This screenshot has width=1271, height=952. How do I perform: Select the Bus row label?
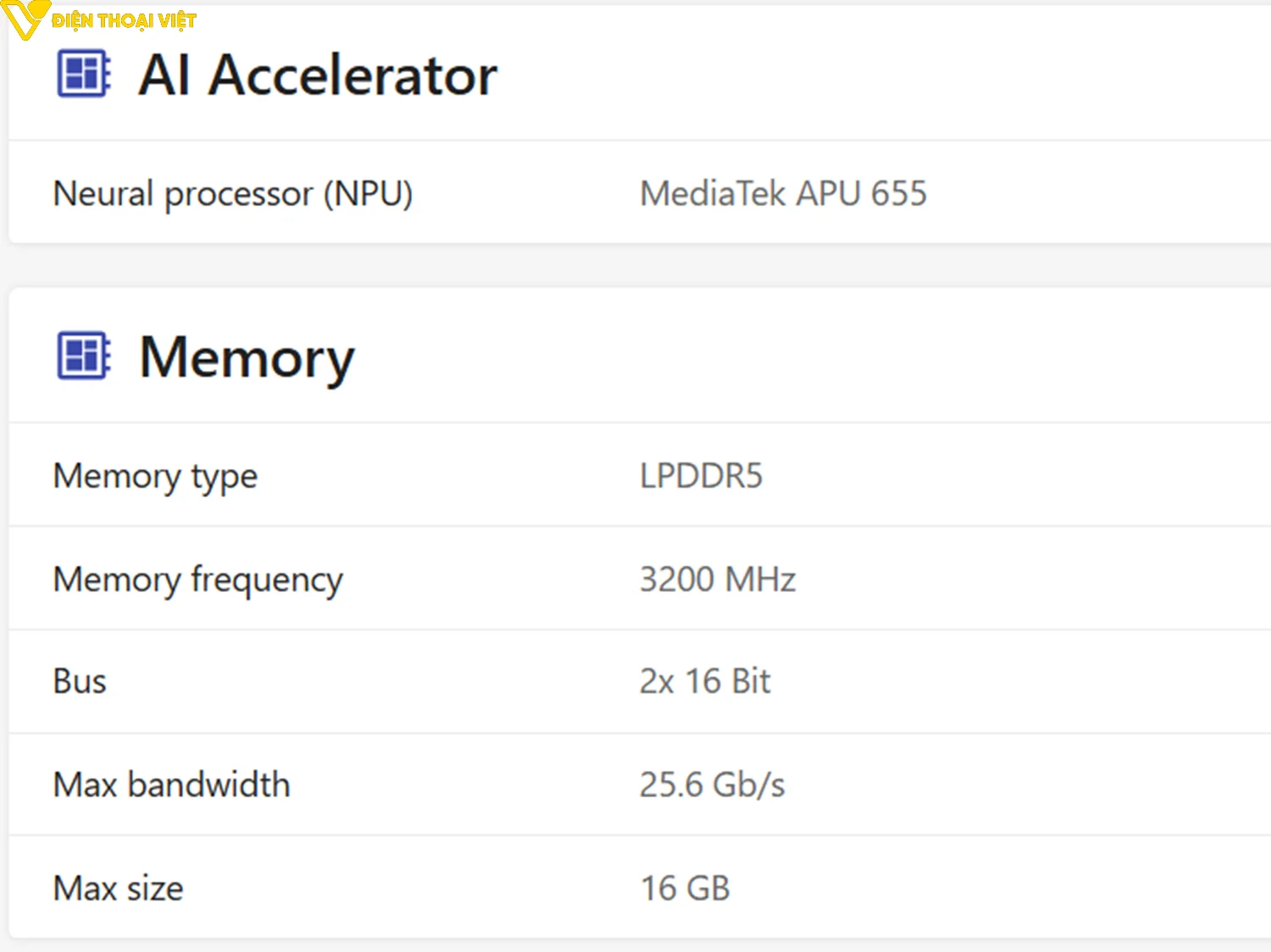(x=80, y=682)
